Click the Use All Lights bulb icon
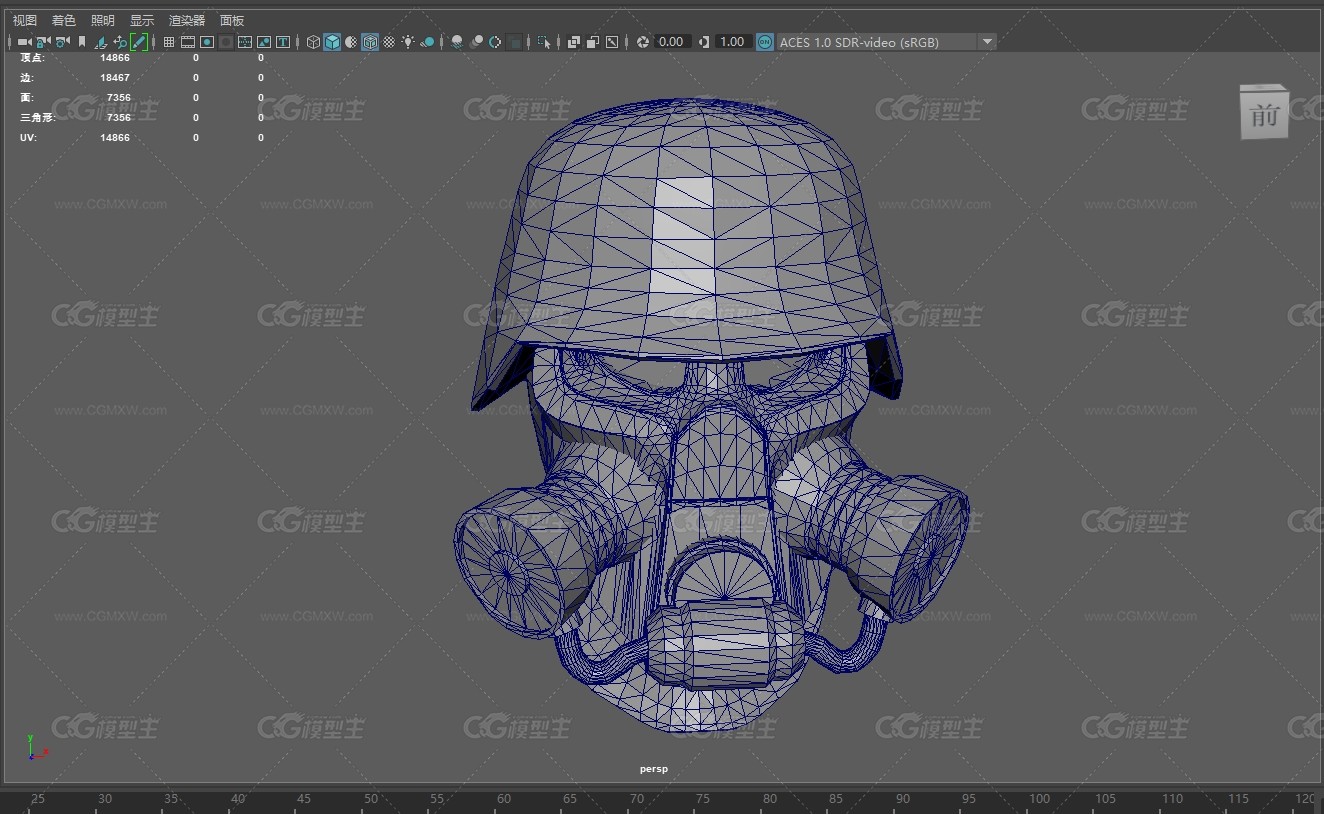 [x=408, y=42]
